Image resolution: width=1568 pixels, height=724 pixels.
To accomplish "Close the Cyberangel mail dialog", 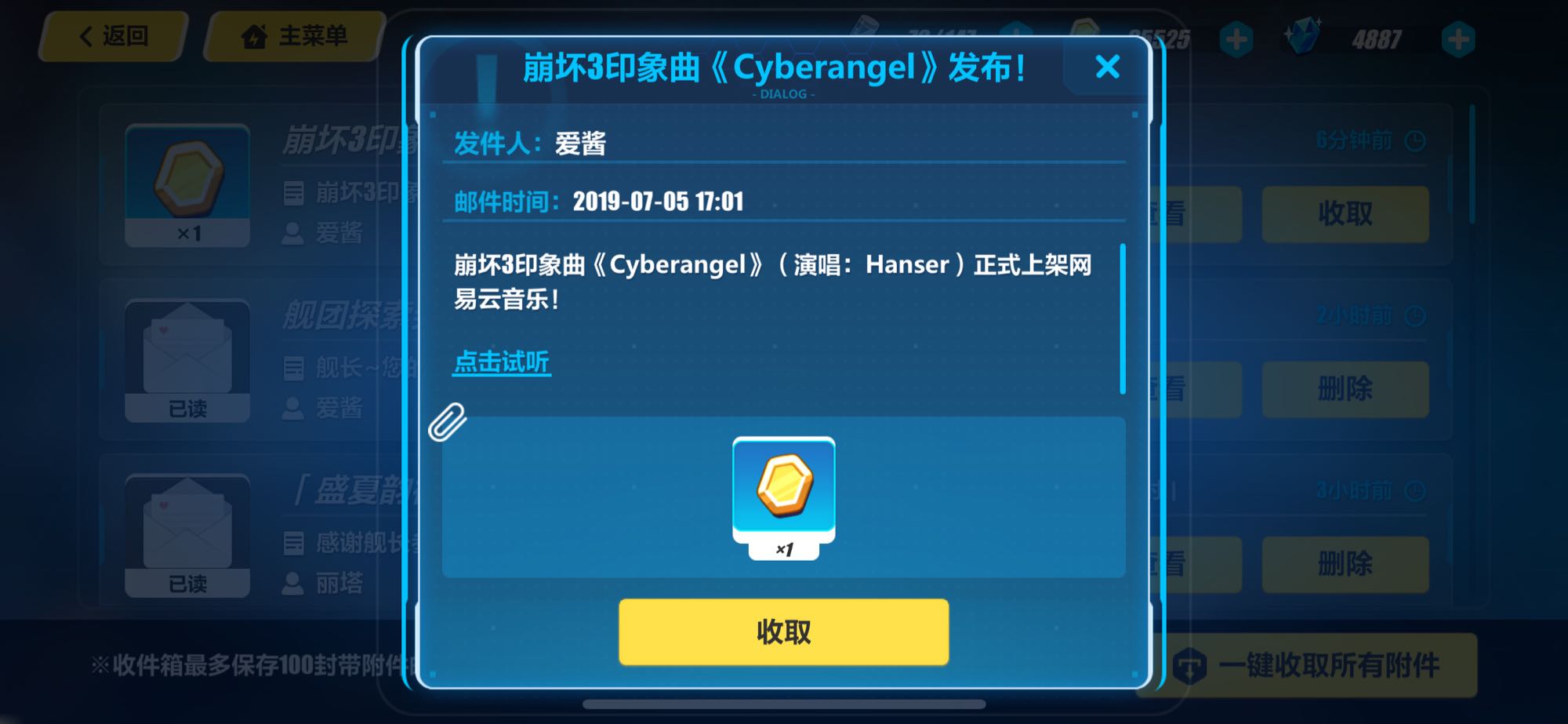I will [1107, 67].
